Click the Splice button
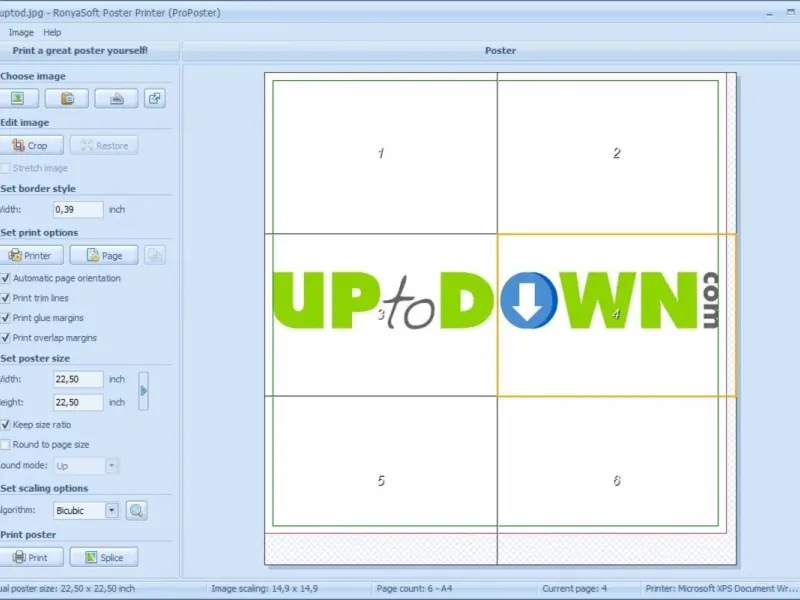The image size is (800, 600). 104,557
